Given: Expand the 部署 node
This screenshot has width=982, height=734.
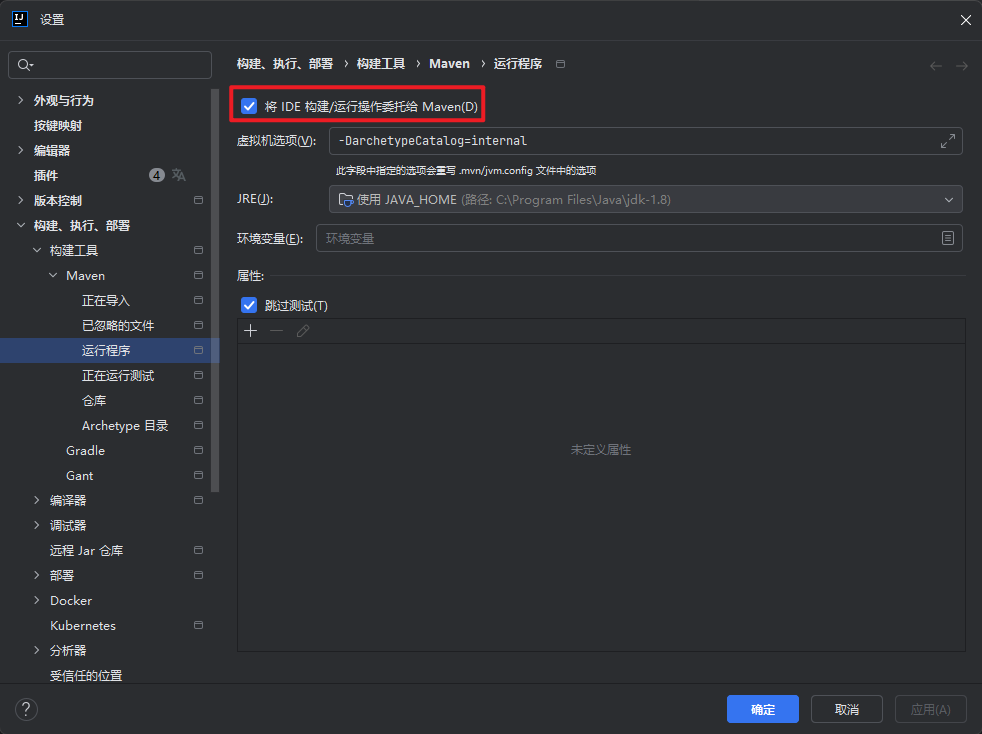Looking at the screenshot, I should pos(37,576).
